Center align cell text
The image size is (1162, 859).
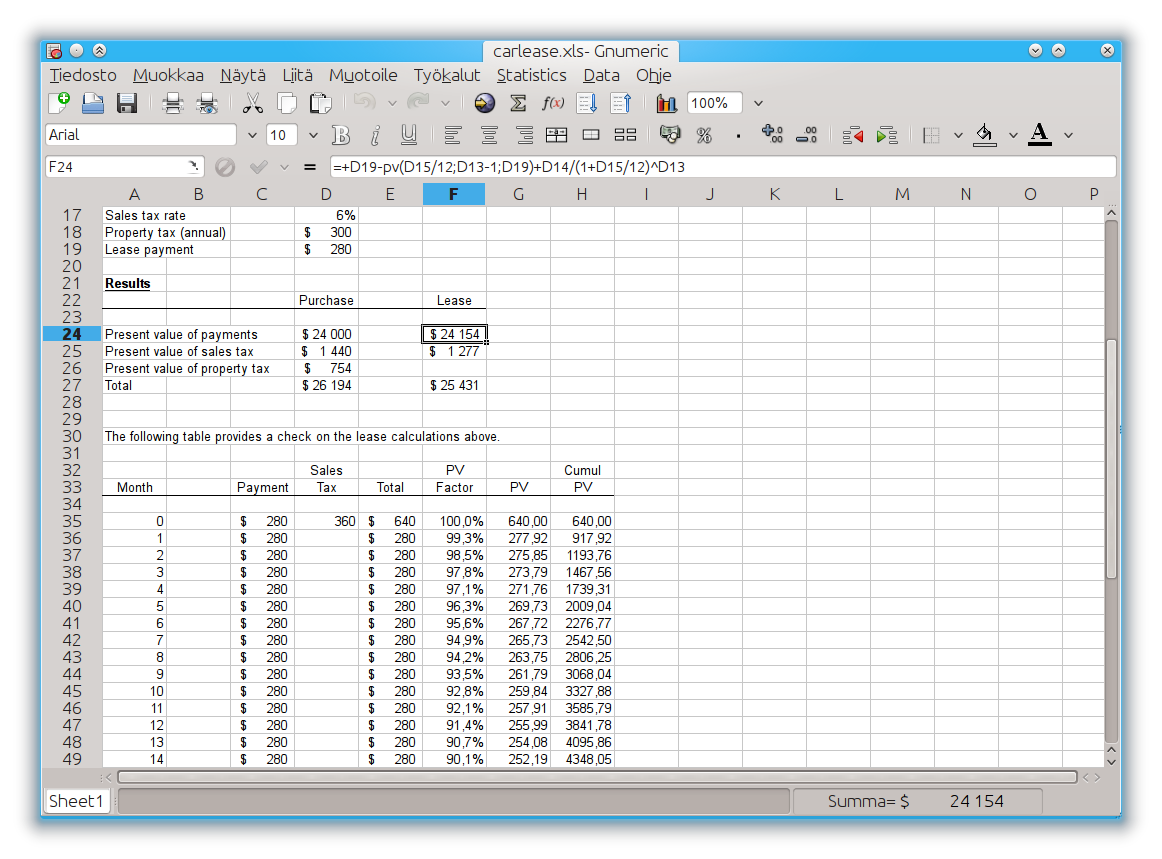pyautogui.click(x=488, y=135)
